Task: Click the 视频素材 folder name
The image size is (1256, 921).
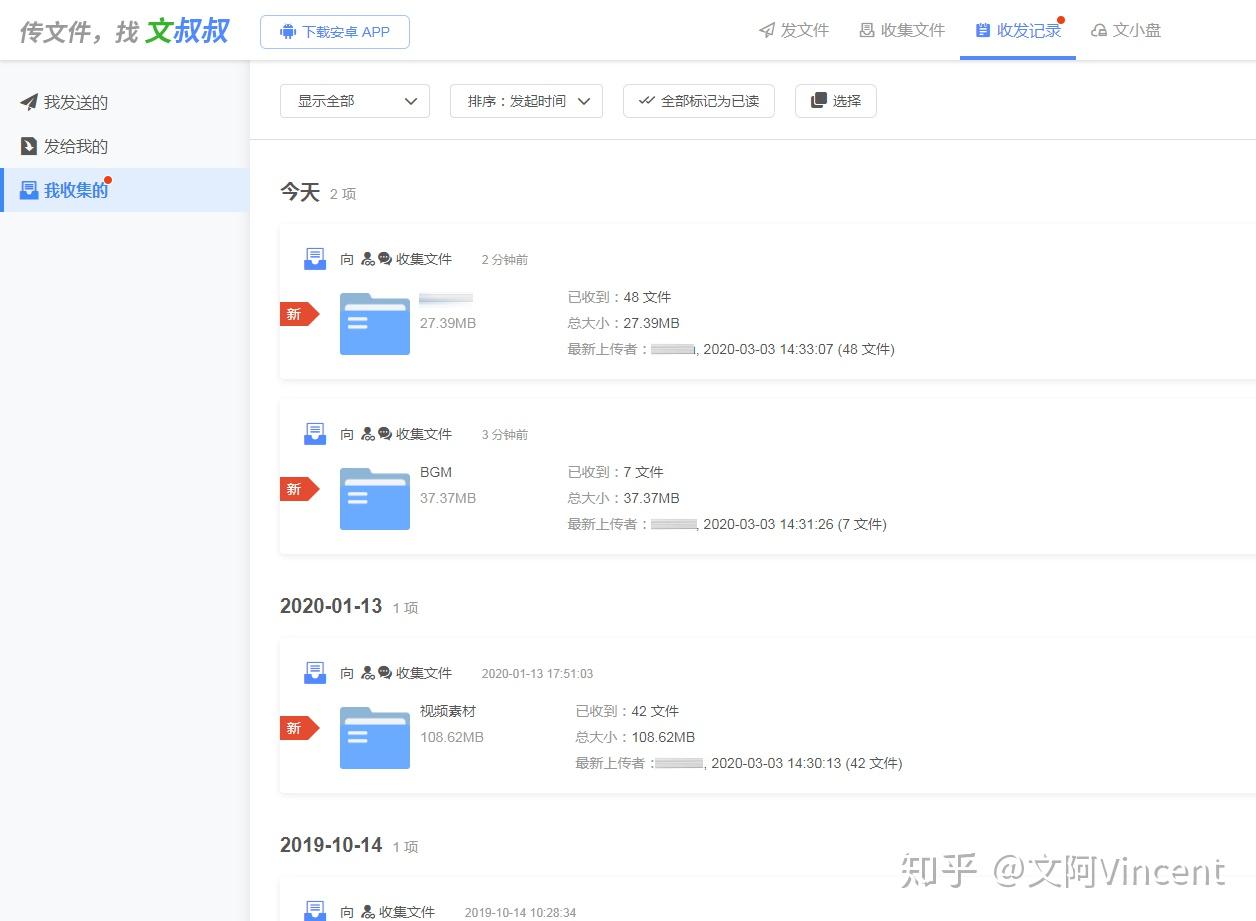Action: point(448,711)
